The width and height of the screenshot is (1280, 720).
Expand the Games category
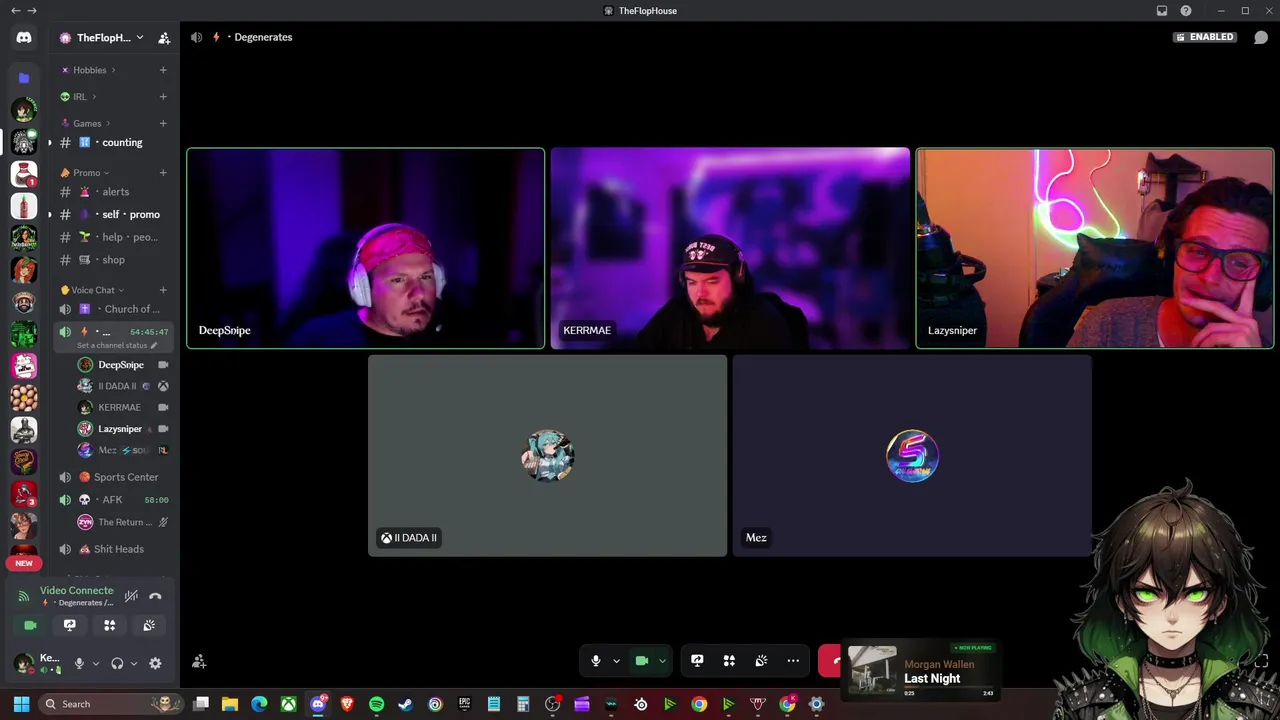85,123
